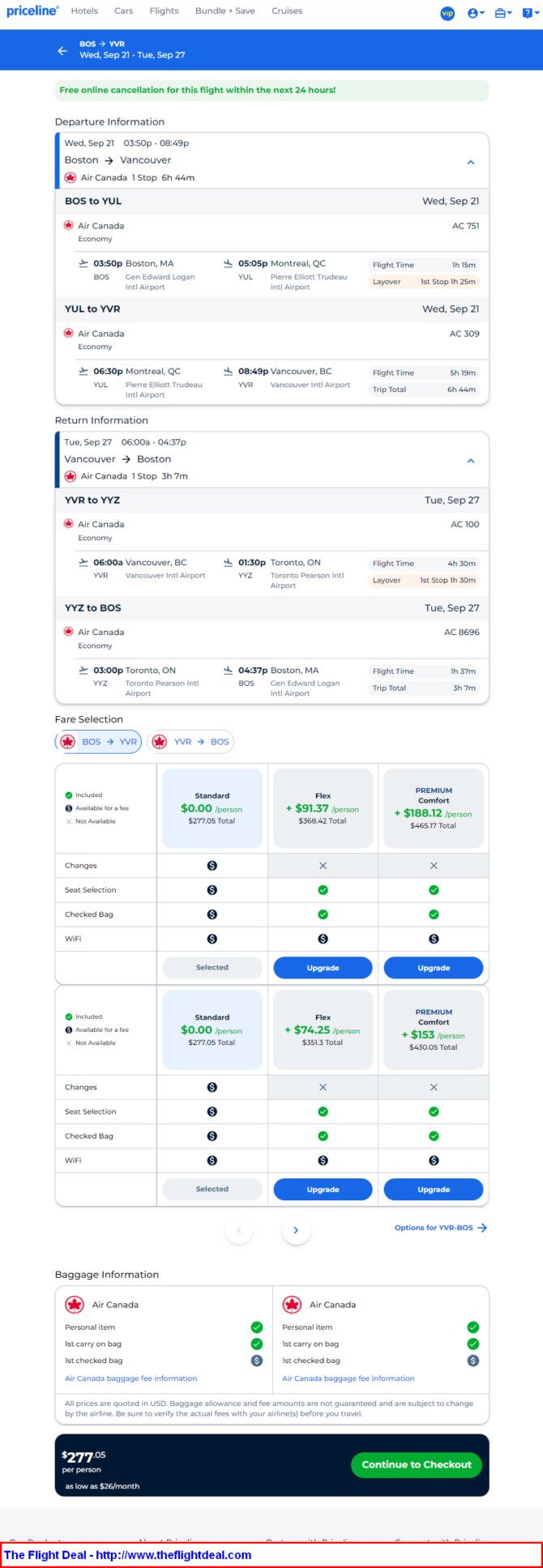The width and height of the screenshot is (543, 1568).
Task: Select Premium Comfort $465.17 Total fare card
Action: (434, 808)
